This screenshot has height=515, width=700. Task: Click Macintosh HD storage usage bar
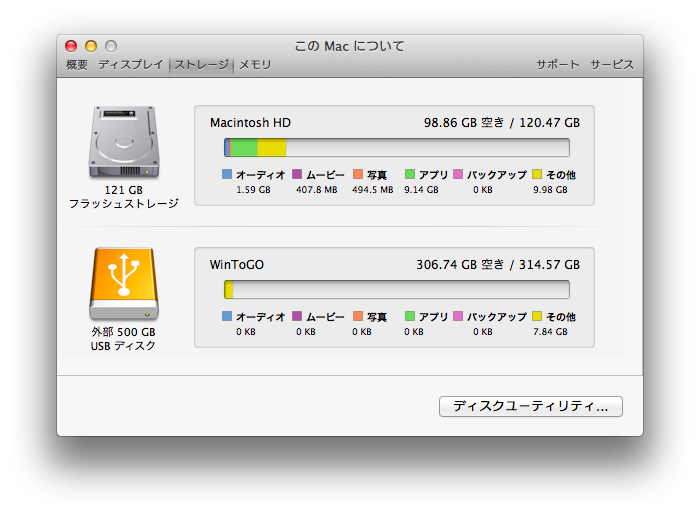pyautogui.click(x=397, y=147)
